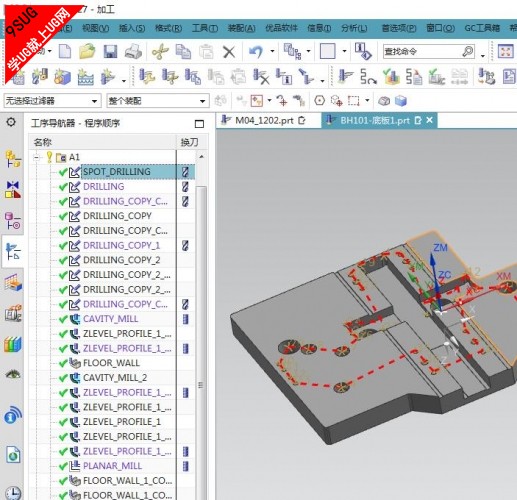Select the ZLEVEL_PROFILE_1 operation
517x500 pixels.
(122, 422)
